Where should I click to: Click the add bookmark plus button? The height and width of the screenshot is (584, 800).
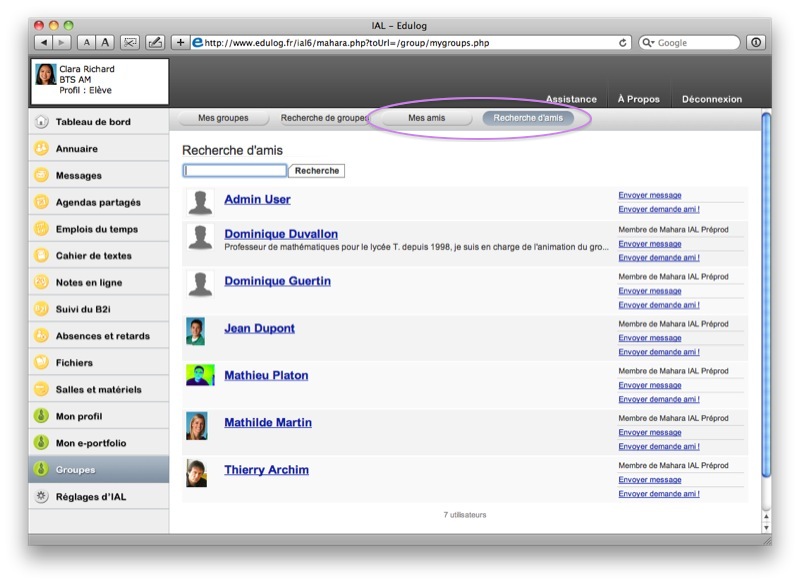tap(180, 43)
